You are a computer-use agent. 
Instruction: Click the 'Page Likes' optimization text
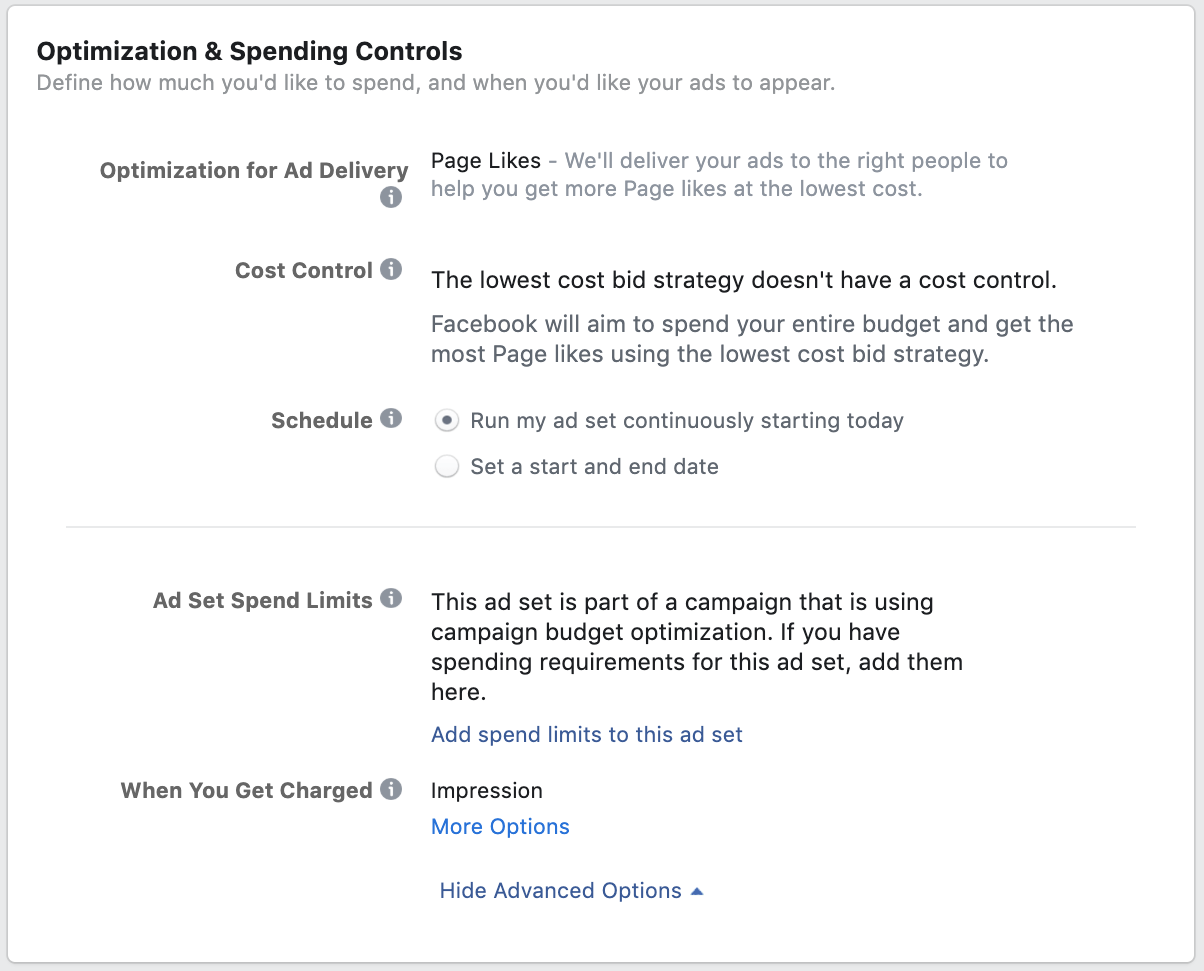(x=484, y=160)
